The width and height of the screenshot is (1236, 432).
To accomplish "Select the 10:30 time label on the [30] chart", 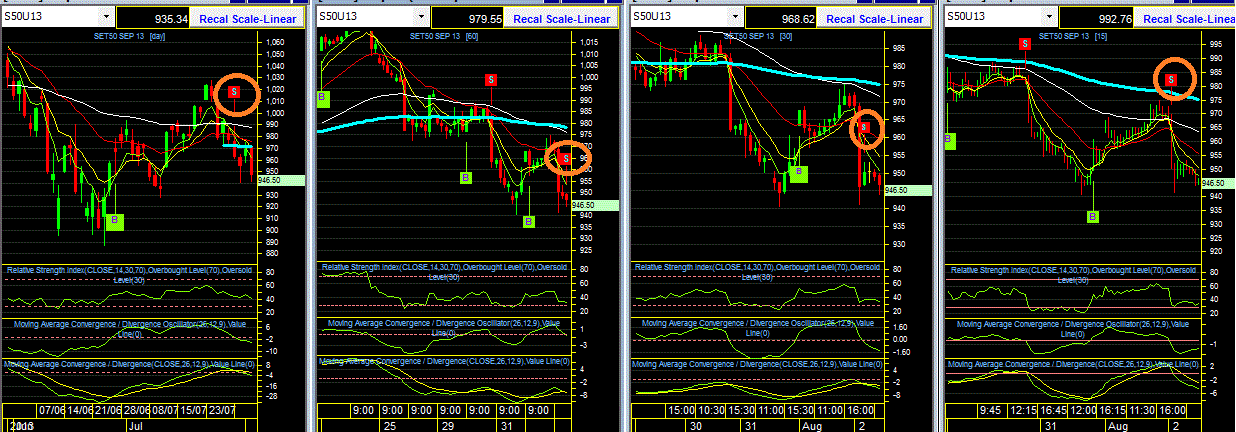I will tap(711, 411).
